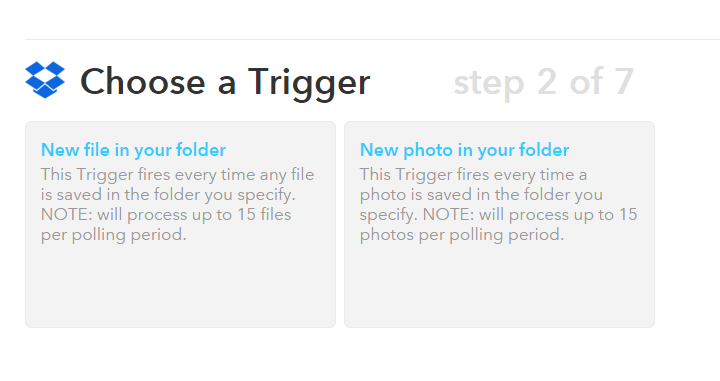Click the "step 2 of 7" indicator
The image size is (720, 381).
[x=544, y=83]
